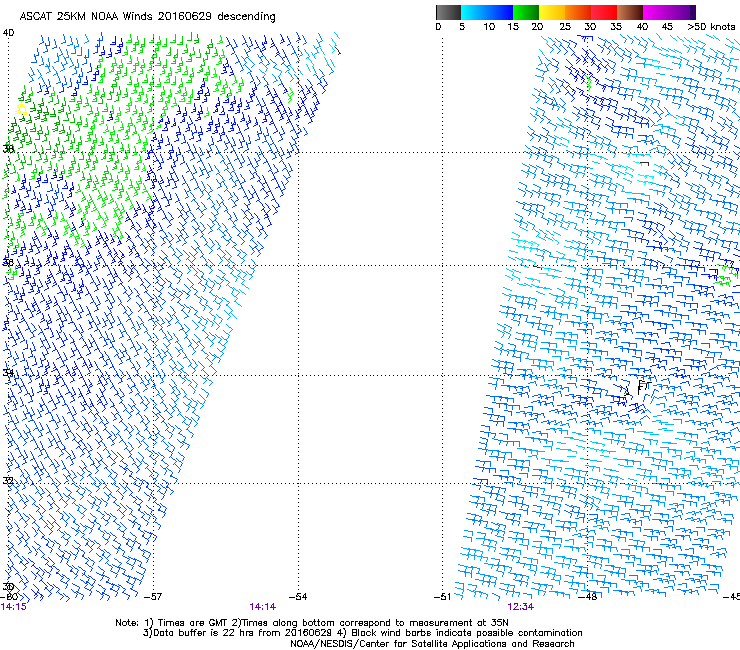
Task: Click the '45' label under the color bar
Action: 667,26
